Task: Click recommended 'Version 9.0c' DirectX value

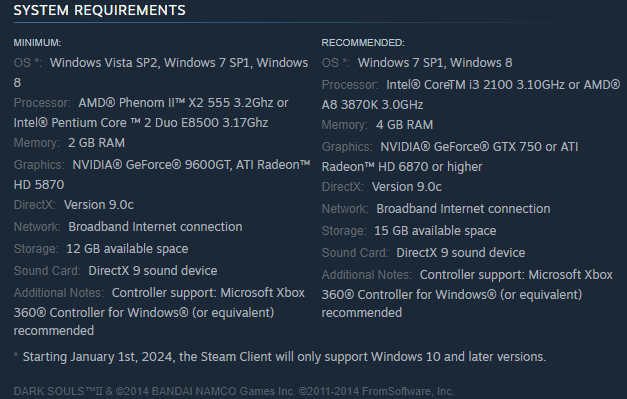Action: [407, 187]
